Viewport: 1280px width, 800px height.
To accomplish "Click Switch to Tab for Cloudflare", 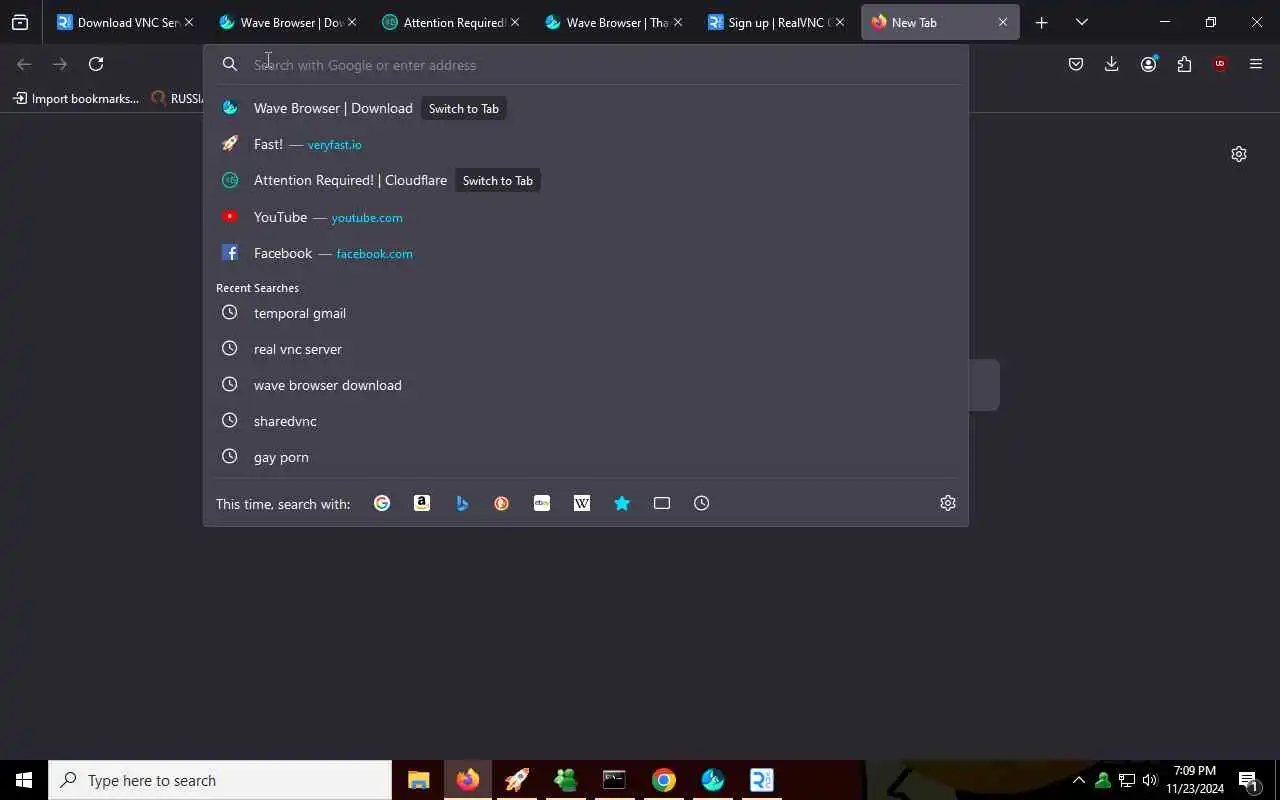I will tap(498, 180).
